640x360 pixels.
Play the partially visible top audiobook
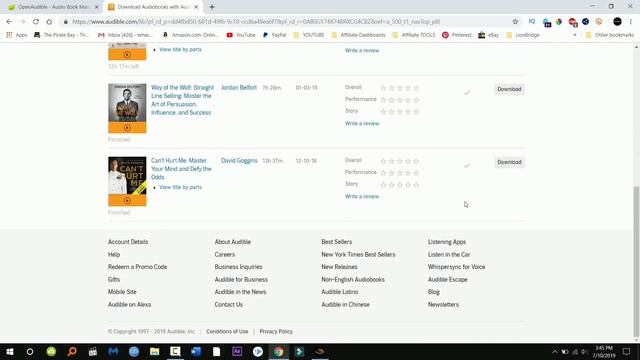tap(127, 54)
